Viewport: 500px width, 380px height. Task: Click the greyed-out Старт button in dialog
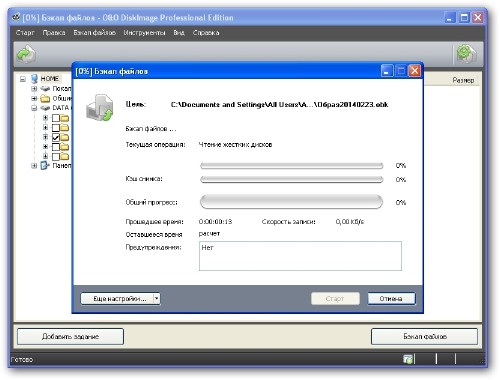[335, 298]
